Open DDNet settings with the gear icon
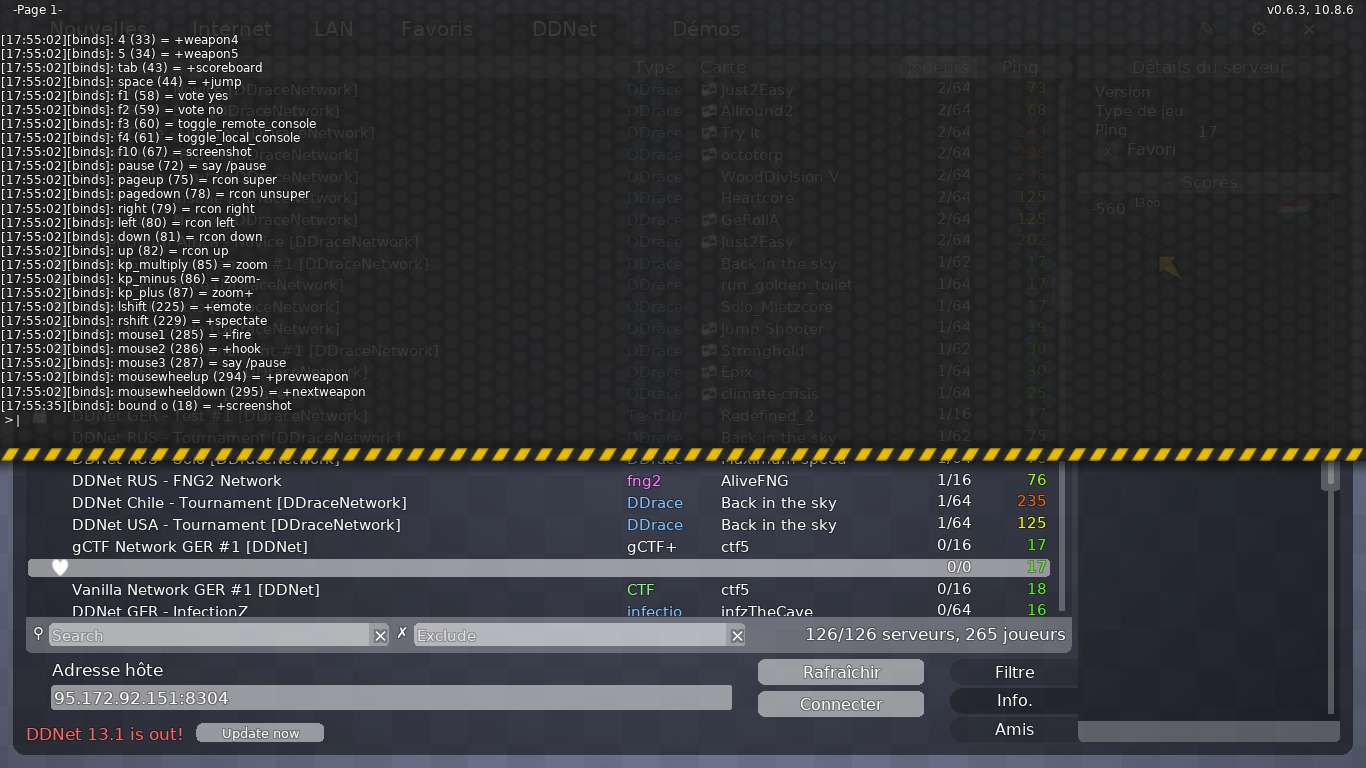This screenshot has width=1366, height=768. tap(1259, 29)
